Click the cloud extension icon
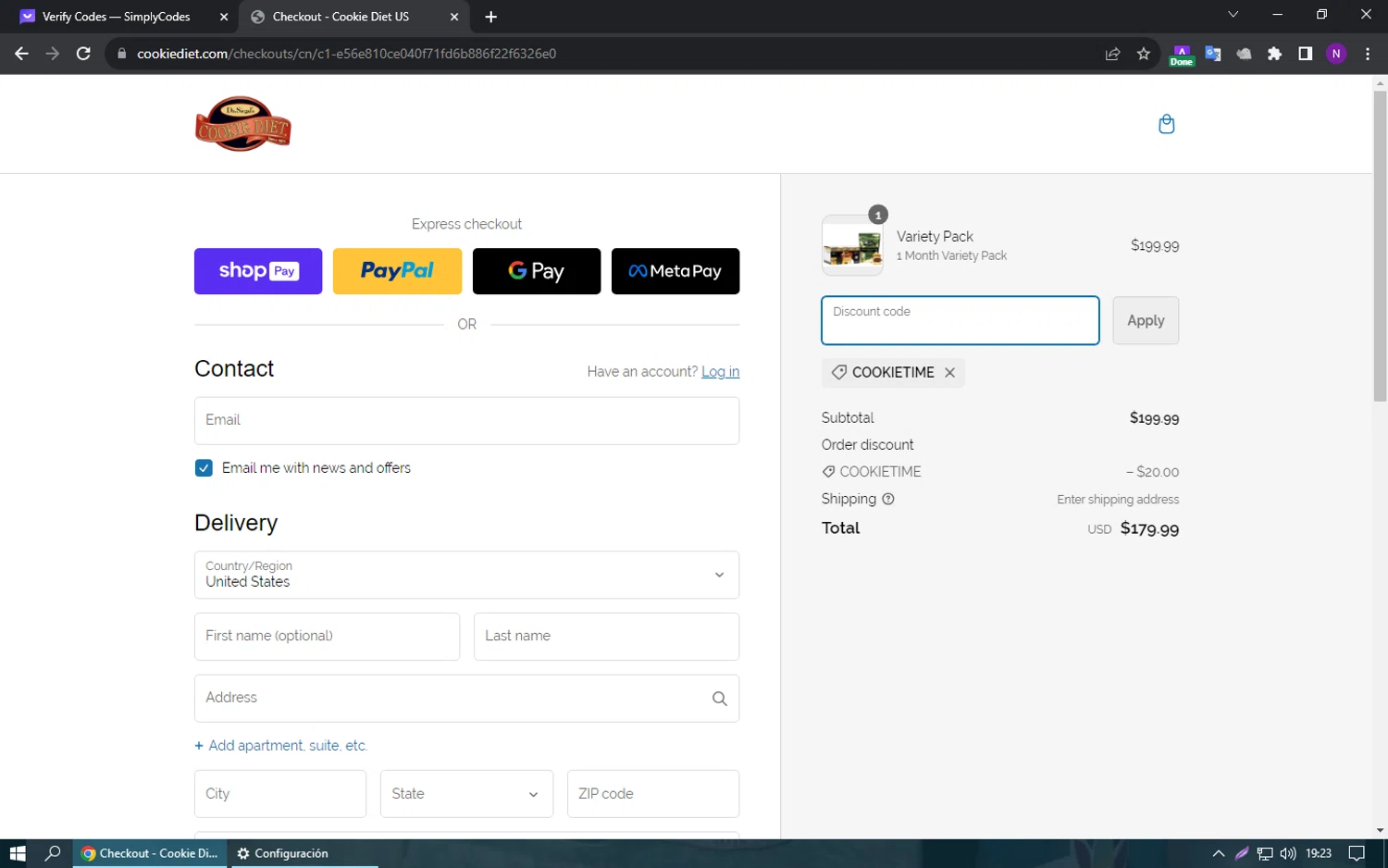 click(1244, 54)
